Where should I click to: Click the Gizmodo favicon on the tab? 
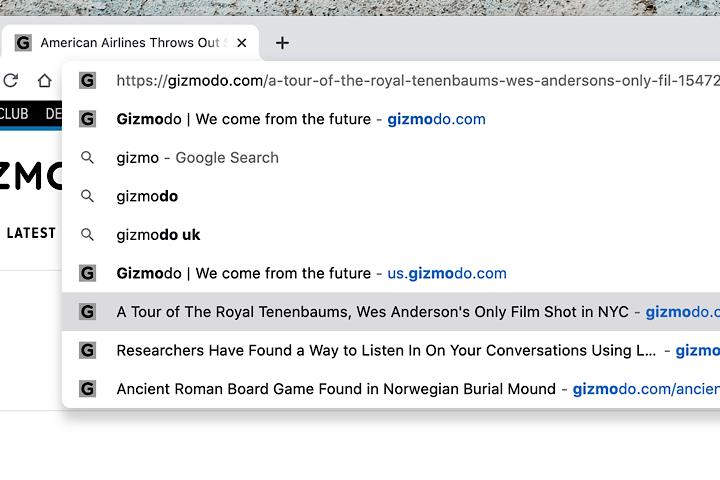point(23,43)
